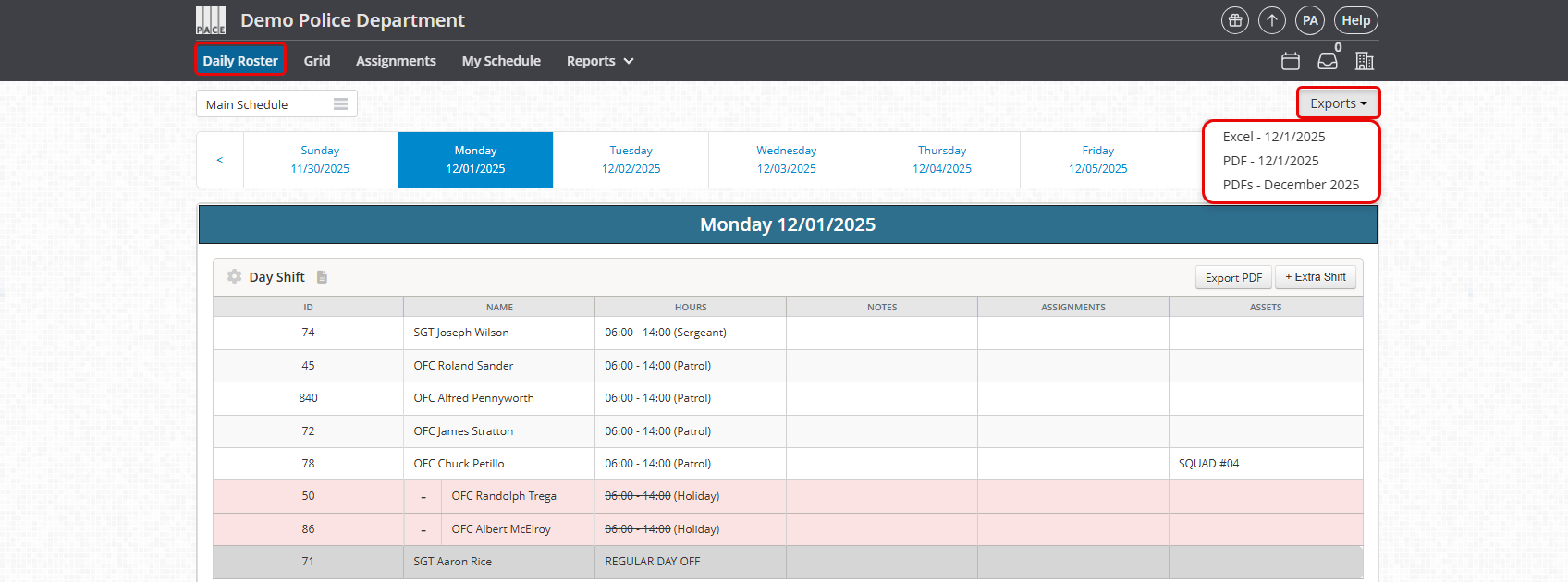Click Roland Sander's assignments cell
This screenshot has width=1568, height=582.
click(x=1073, y=366)
